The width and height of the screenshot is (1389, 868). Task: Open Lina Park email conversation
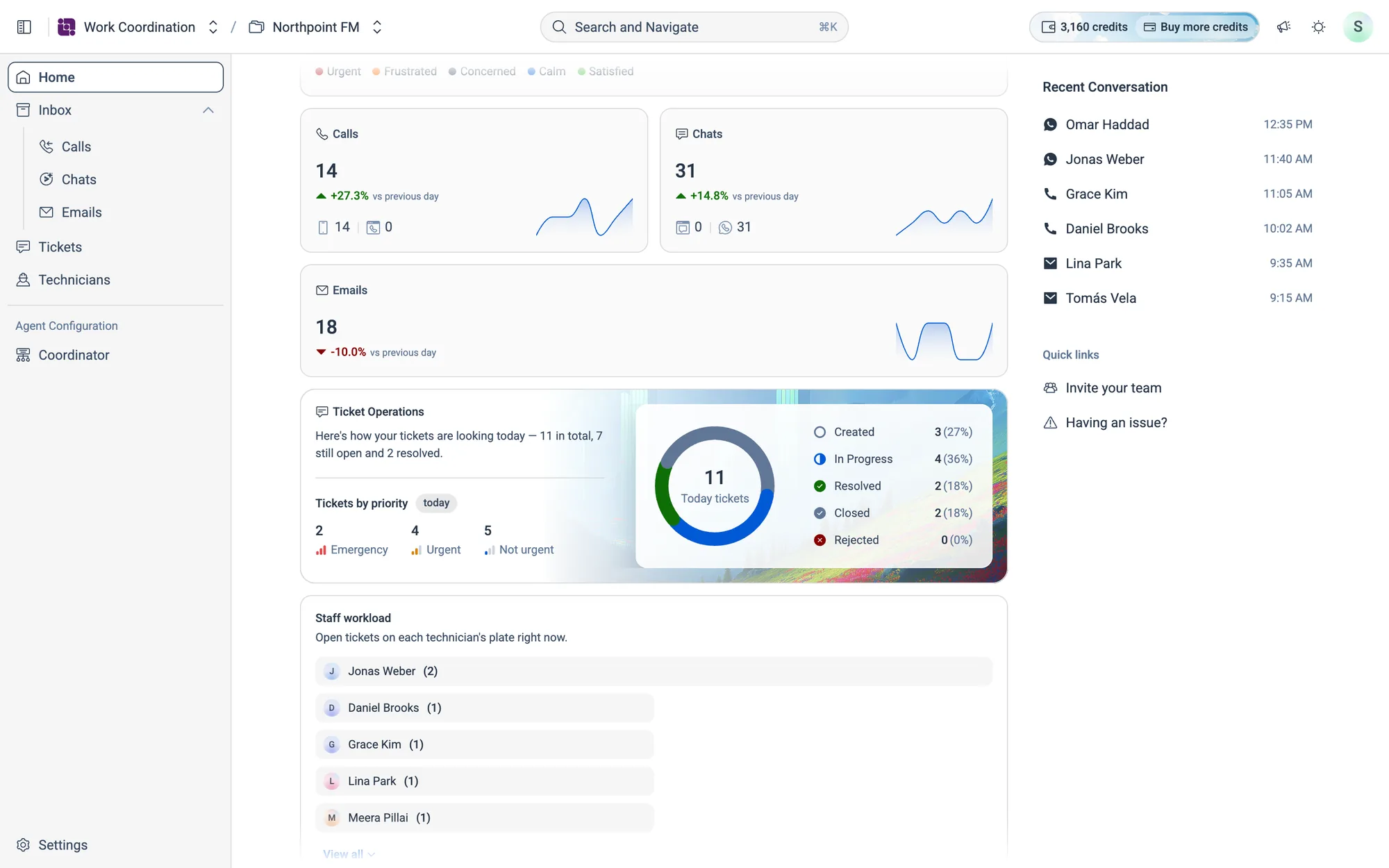pos(1177,263)
